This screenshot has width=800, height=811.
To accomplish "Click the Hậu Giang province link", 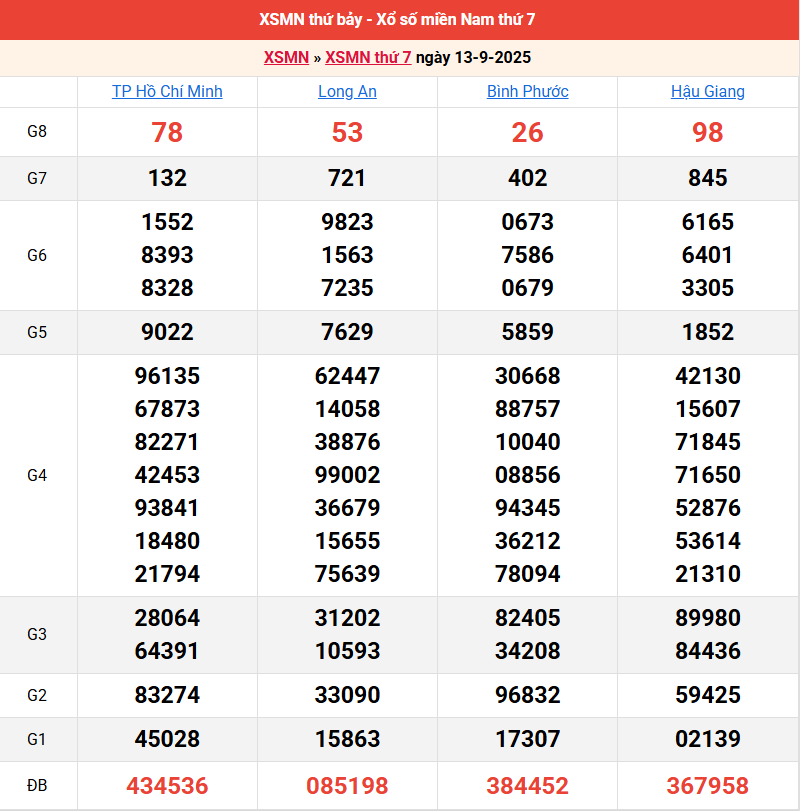I will coord(707,91).
